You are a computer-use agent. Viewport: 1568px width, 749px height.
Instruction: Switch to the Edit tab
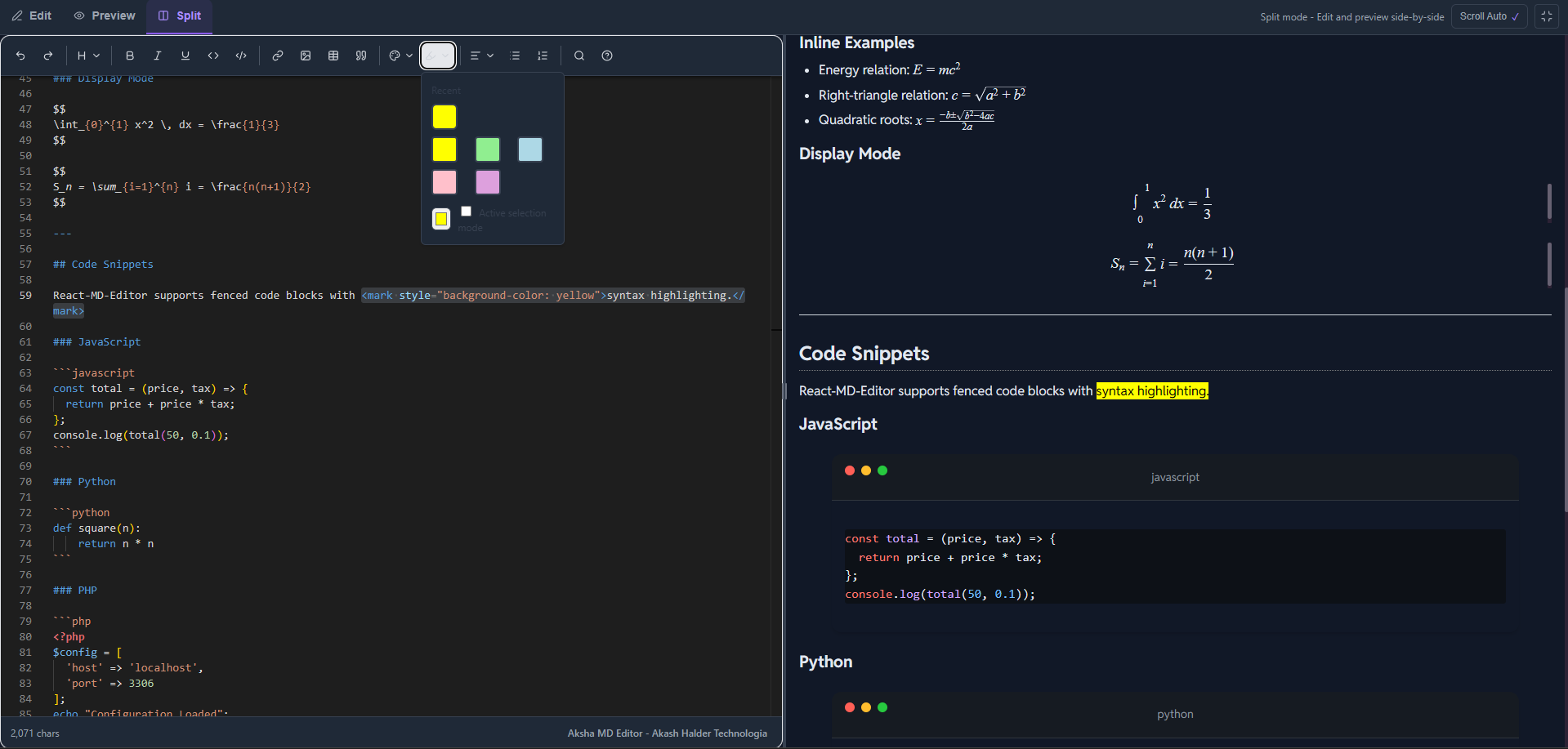[x=32, y=16]
